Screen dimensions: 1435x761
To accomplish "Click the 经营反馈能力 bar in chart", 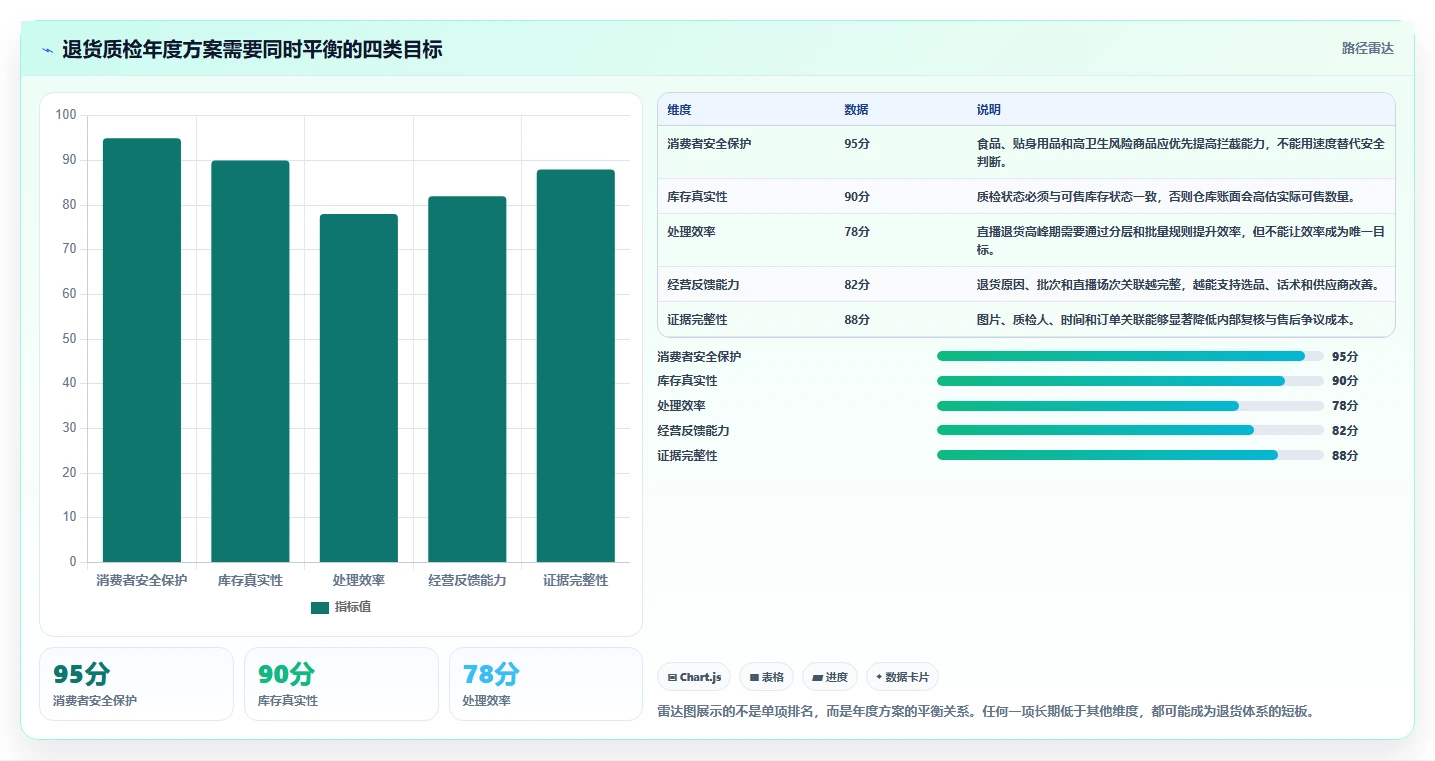I will click(467, 379).
